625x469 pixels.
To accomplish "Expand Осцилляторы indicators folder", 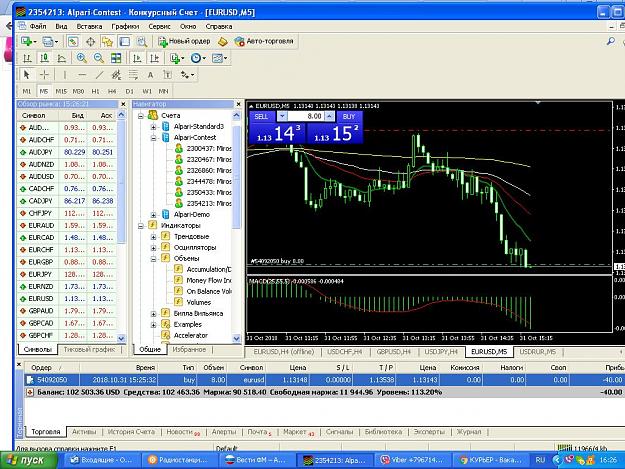I will coord(153,248).
